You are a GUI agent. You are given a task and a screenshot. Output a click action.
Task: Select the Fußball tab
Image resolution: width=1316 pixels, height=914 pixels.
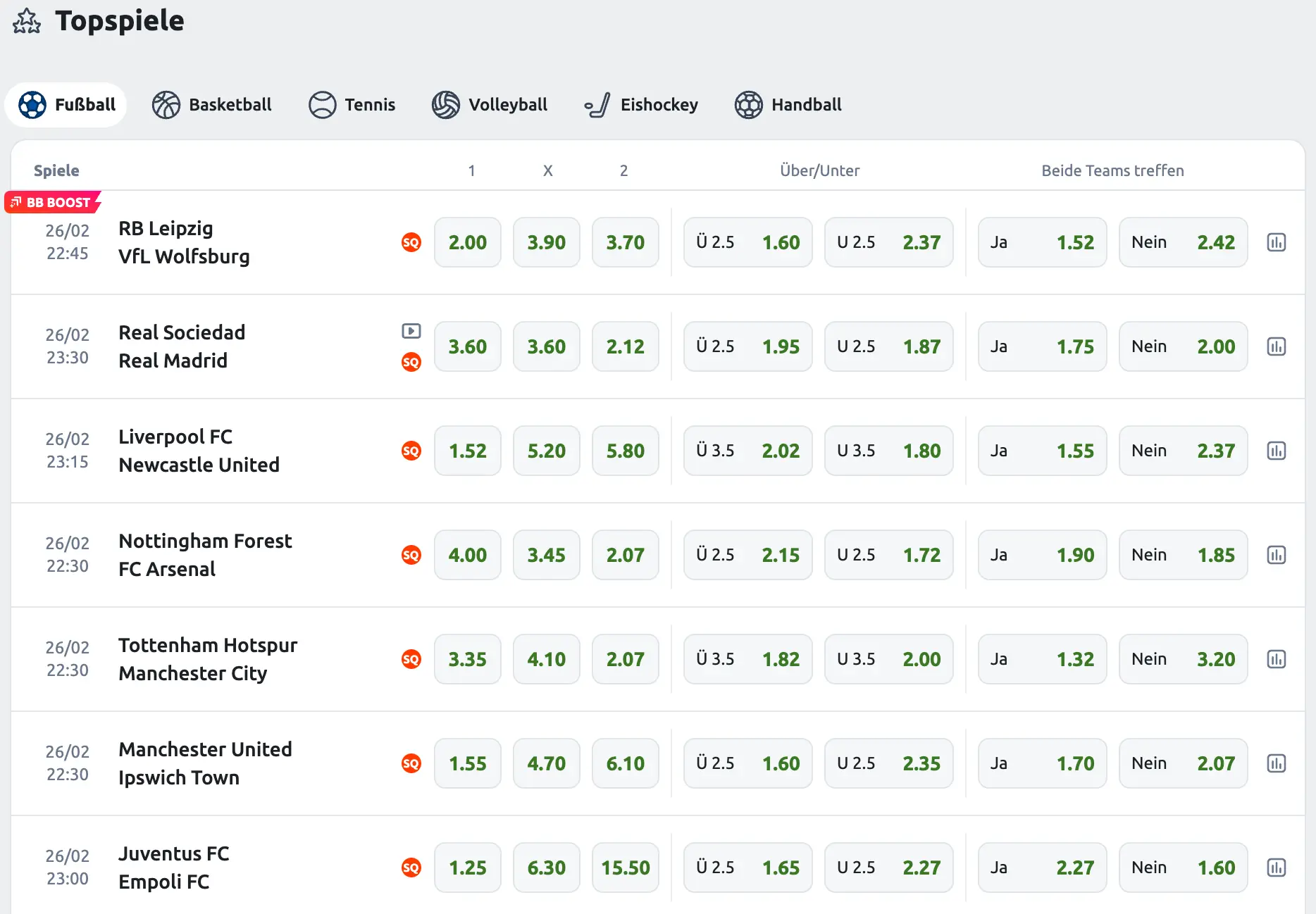(x=66, y=105)
